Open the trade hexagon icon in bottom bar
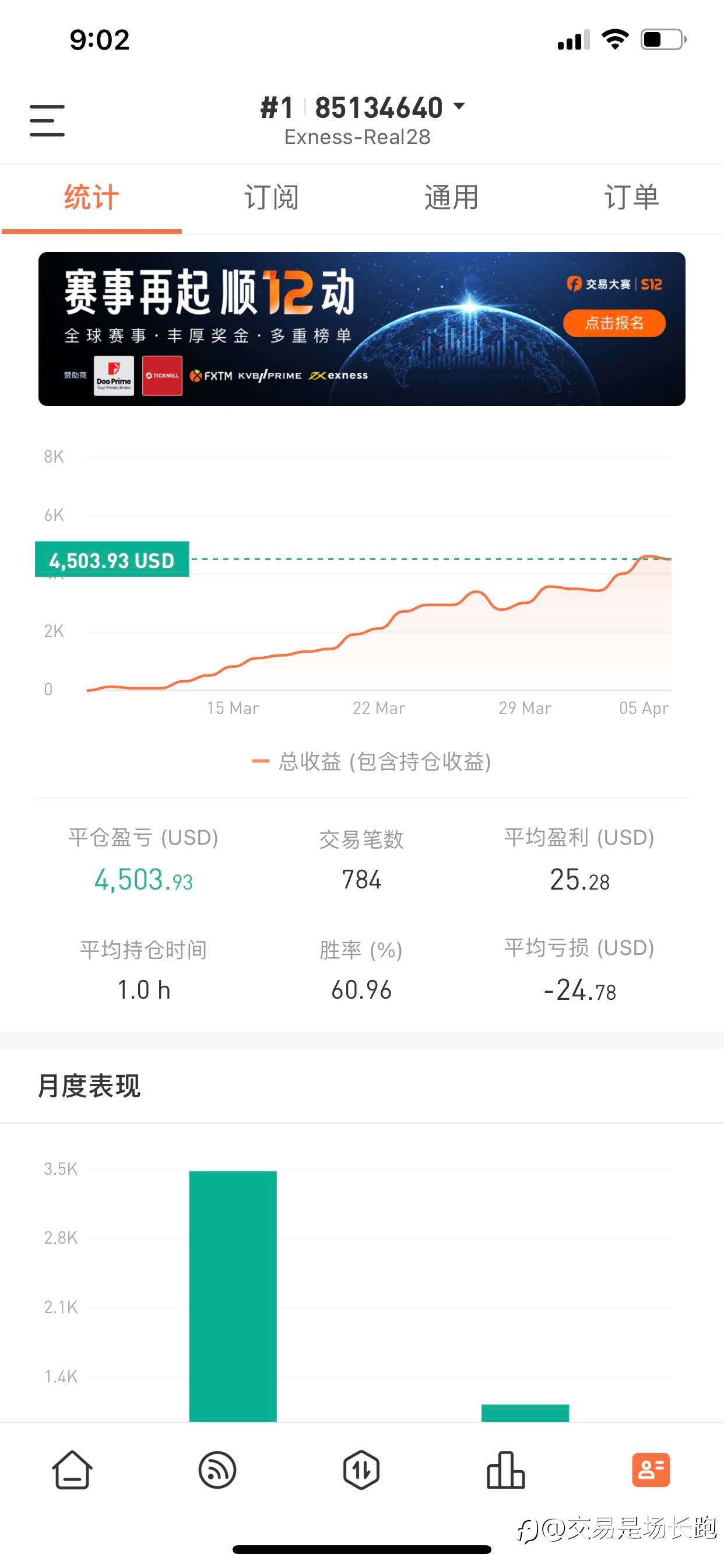 coord(361,1470)
